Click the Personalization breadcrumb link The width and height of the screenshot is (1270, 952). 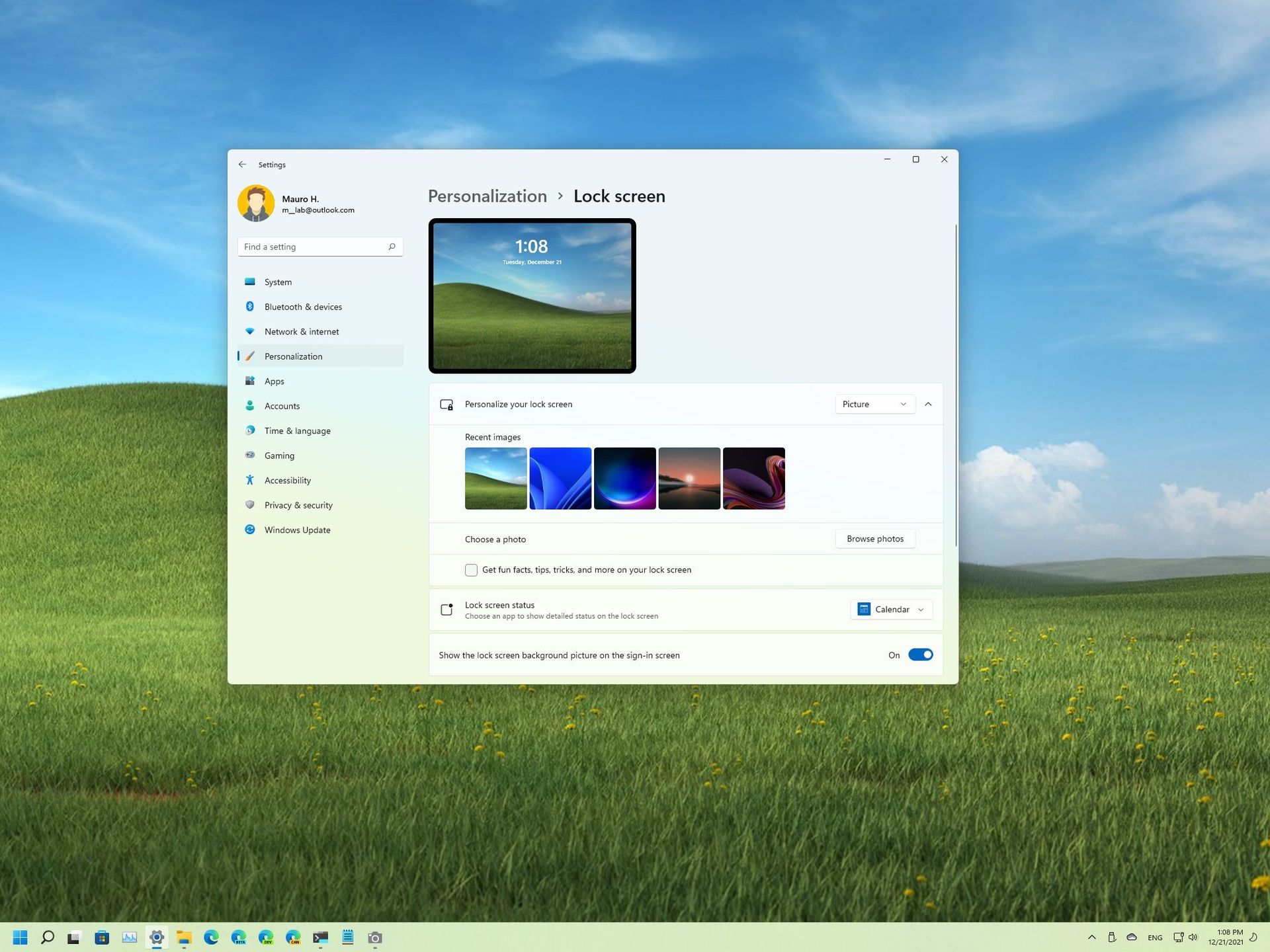click(487, 196)
